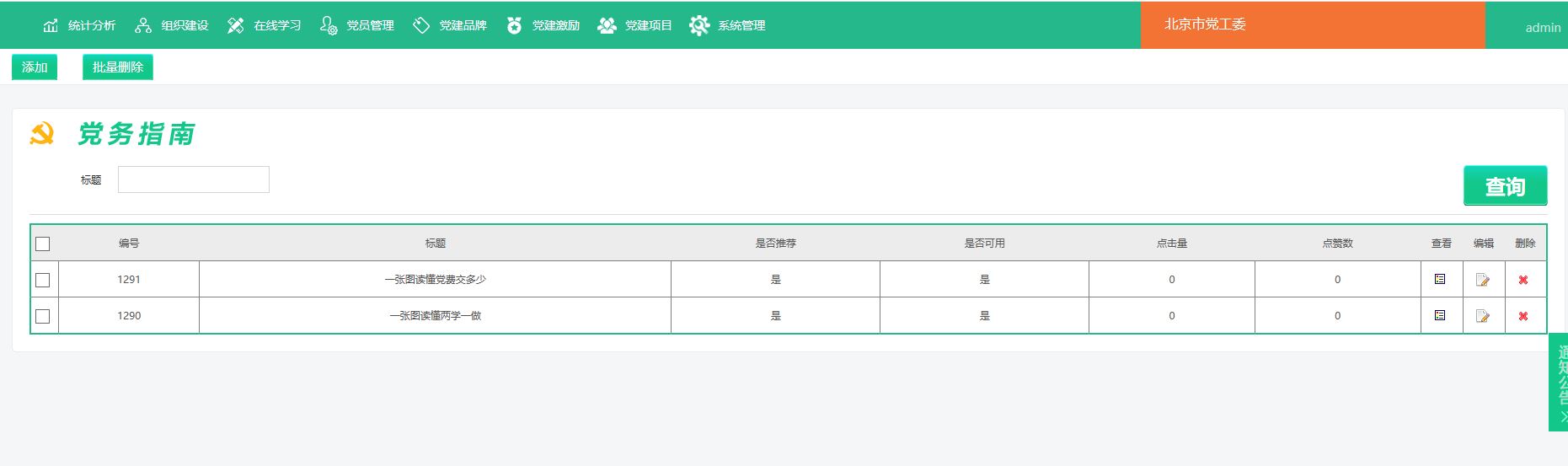1568x466 pixels.
Task: Click the 批量删除 button
Action: click(118, 67)
